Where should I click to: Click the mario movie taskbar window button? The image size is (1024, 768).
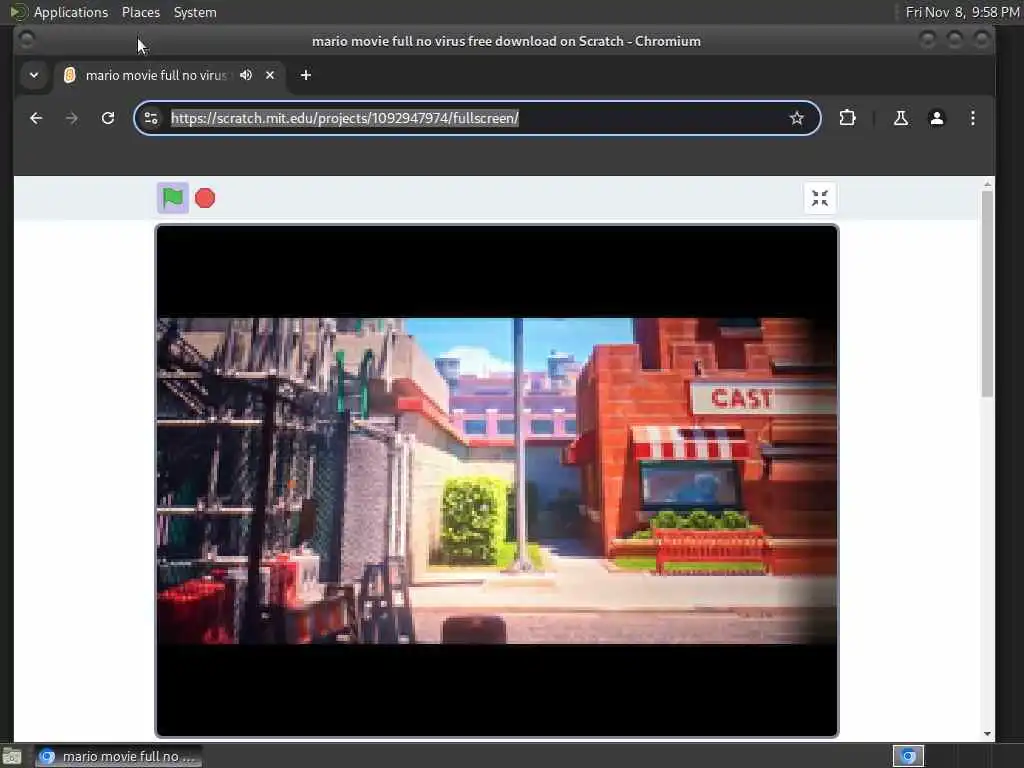119,756
